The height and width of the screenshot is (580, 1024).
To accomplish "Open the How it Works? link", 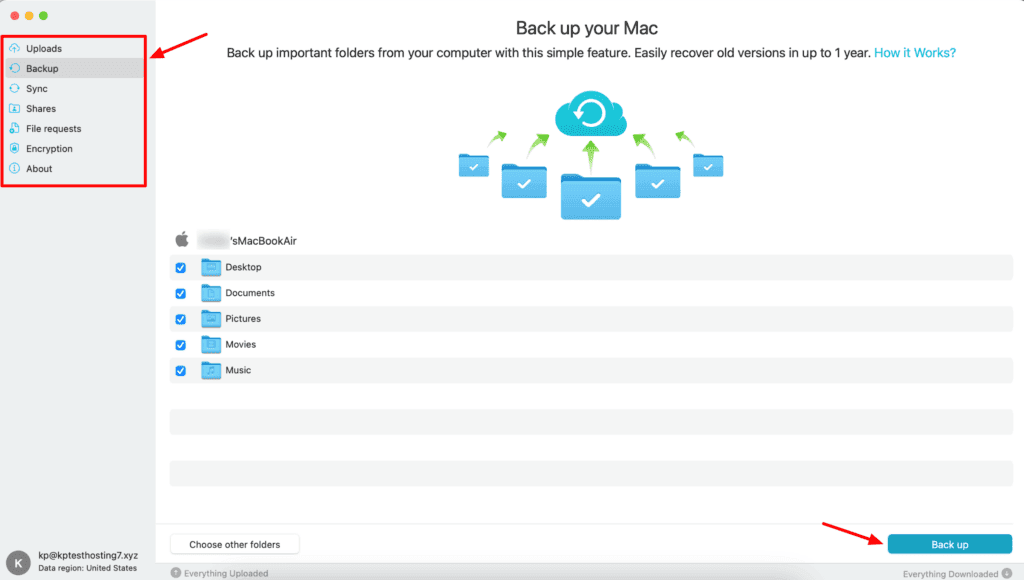I will (x=914, y=52).
